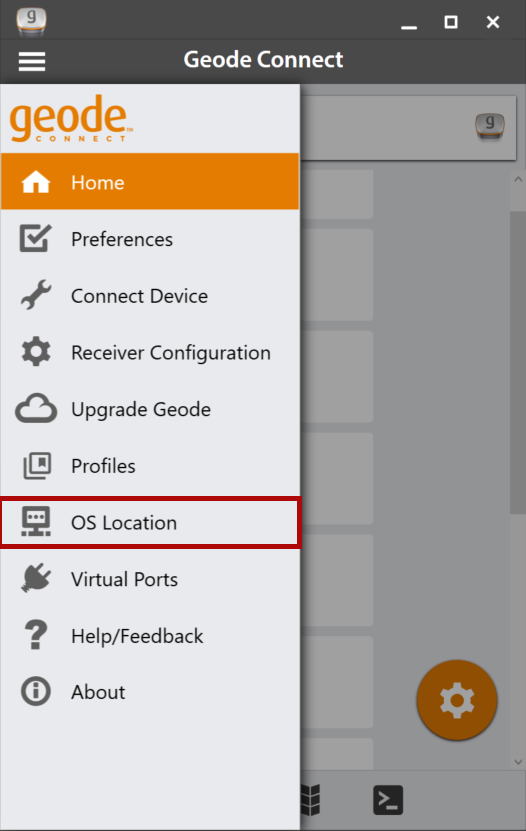Go to the Virtual Ports page

pos(150,579)
